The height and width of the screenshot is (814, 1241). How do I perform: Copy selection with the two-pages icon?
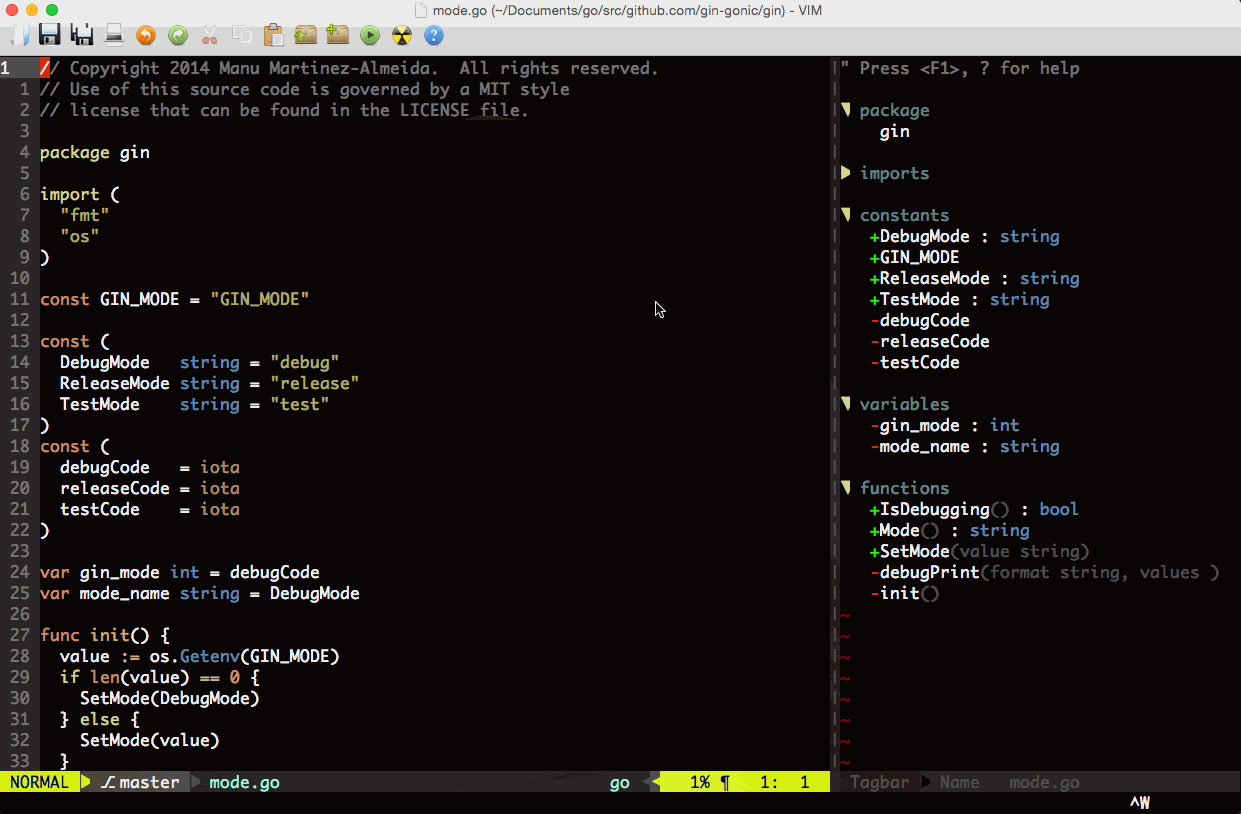(242, 36)
